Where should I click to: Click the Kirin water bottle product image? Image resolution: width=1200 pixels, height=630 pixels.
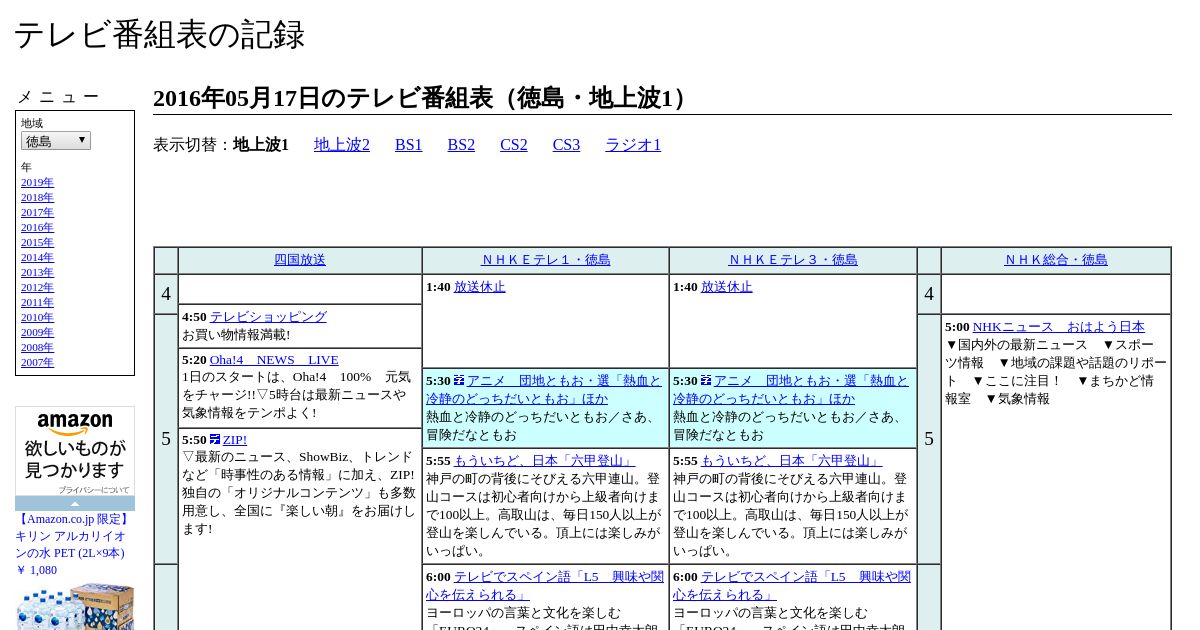pos(75,606)
